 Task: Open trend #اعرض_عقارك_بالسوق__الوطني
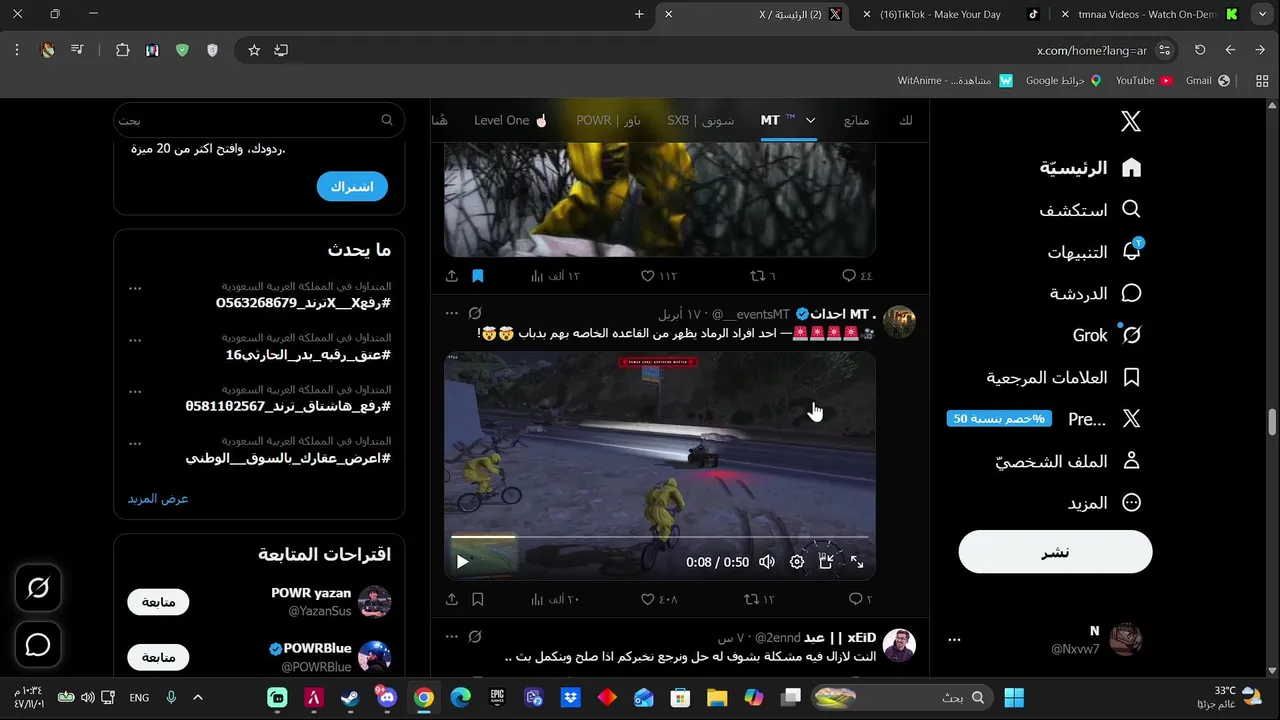pyautogui.click(x=288, y=458)
